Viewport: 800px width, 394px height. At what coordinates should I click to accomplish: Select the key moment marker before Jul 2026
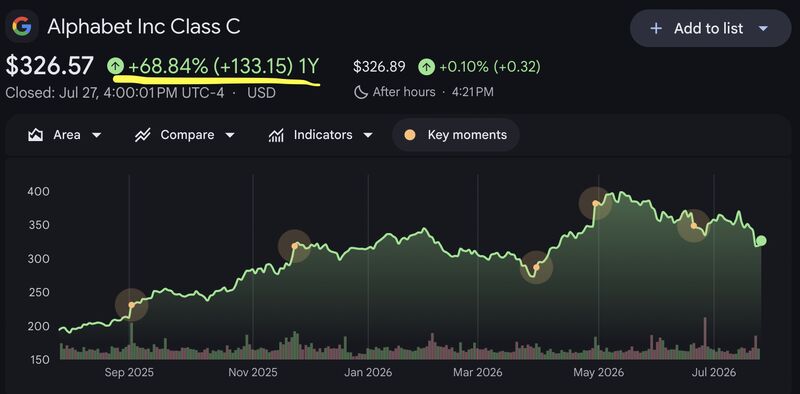tap(693, 226)
